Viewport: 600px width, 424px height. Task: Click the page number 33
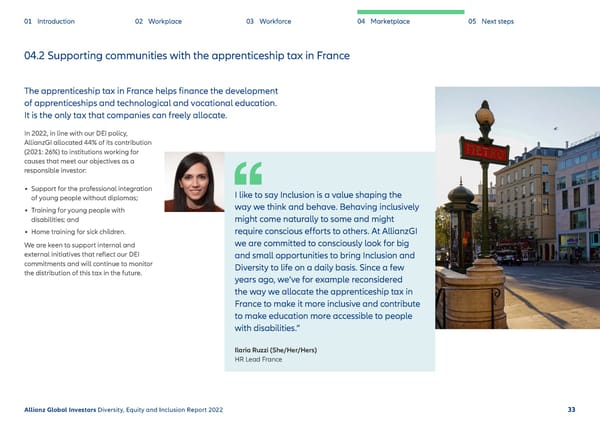point(571,410)
